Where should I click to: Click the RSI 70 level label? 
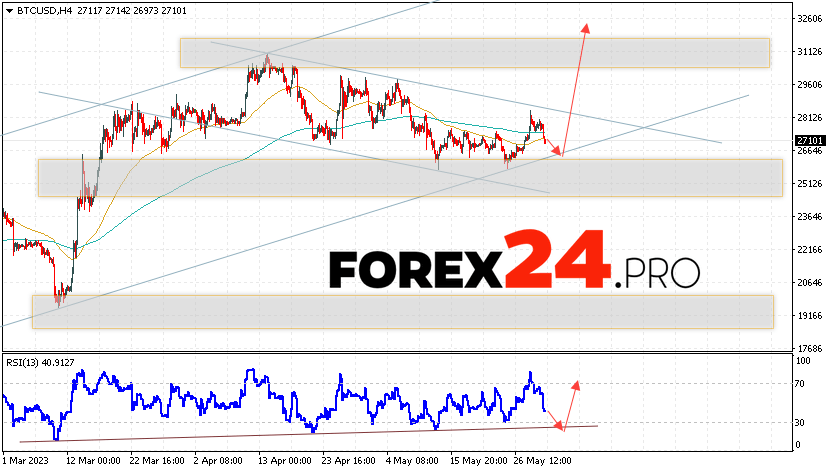tap(802, 383)
